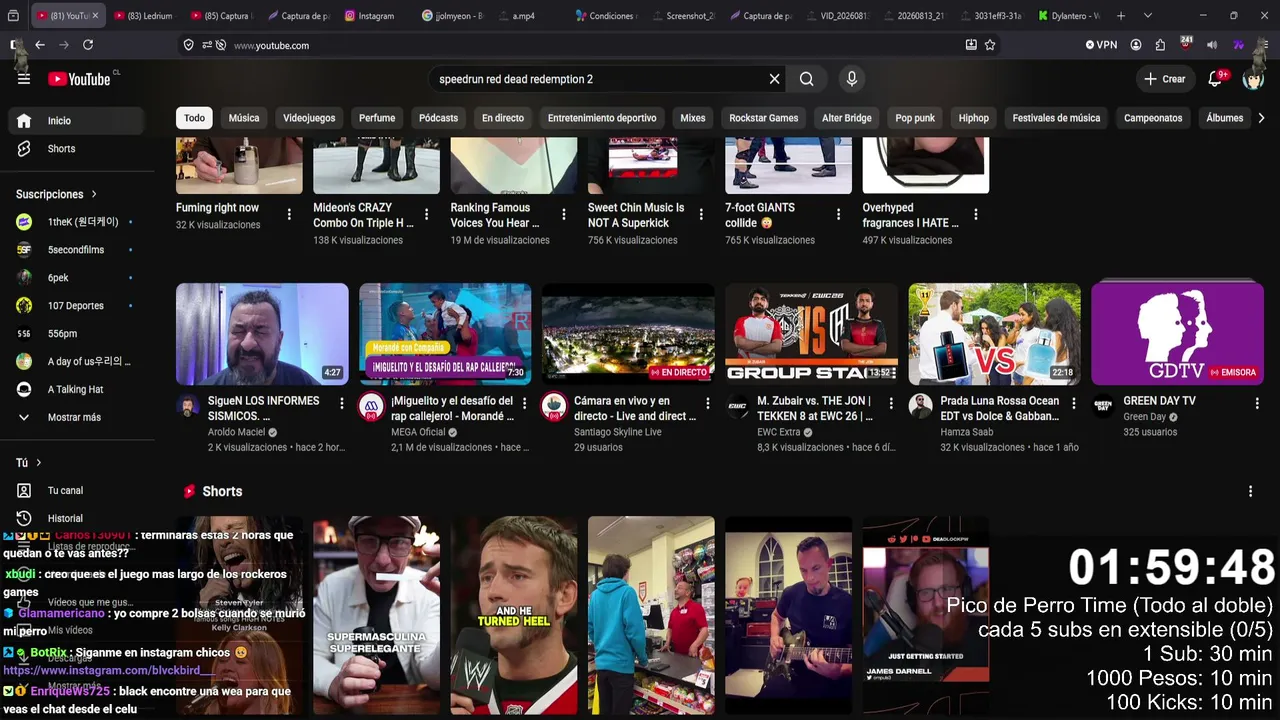1280x720 pixels.
Task: Play the "Cámara en vivo" live thumbnail
Action: tap(628, 334)
